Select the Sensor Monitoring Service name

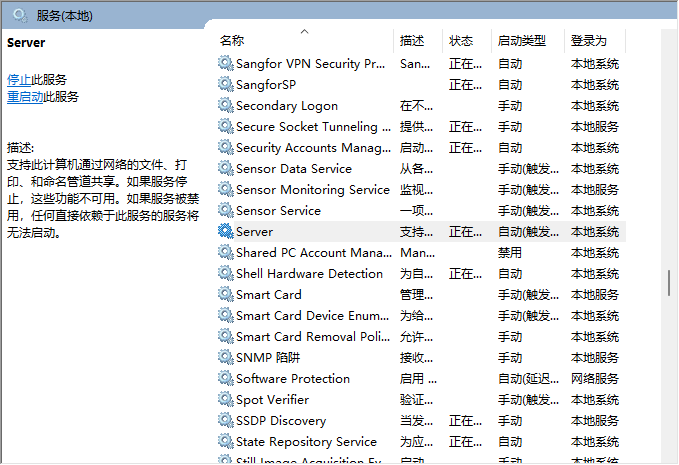coord(313,190)
